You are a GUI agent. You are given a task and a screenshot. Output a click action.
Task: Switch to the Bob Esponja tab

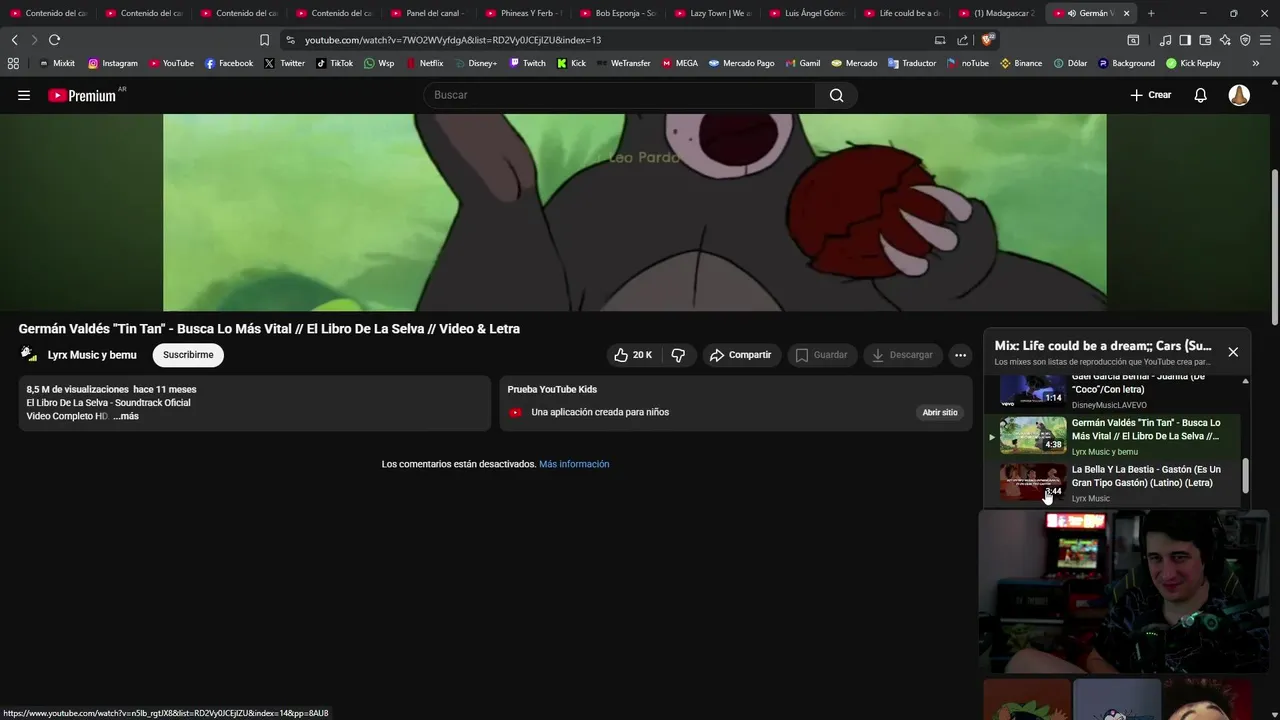point(617,13)
